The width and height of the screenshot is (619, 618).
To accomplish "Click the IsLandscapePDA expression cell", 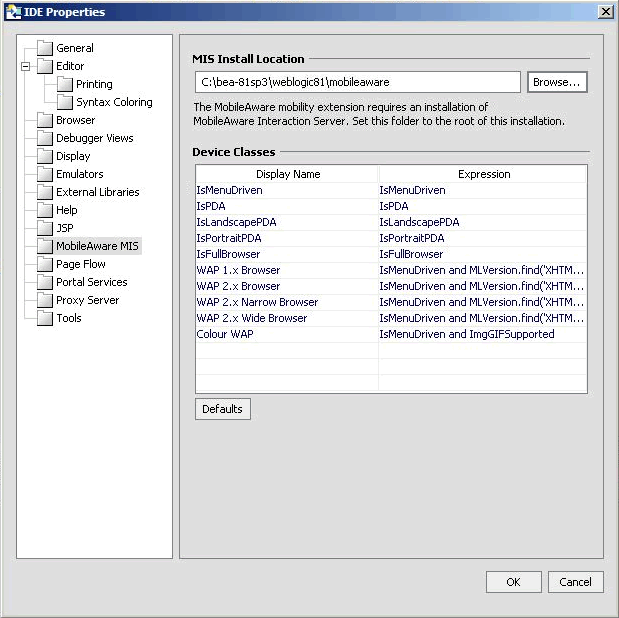I will 483,222.
